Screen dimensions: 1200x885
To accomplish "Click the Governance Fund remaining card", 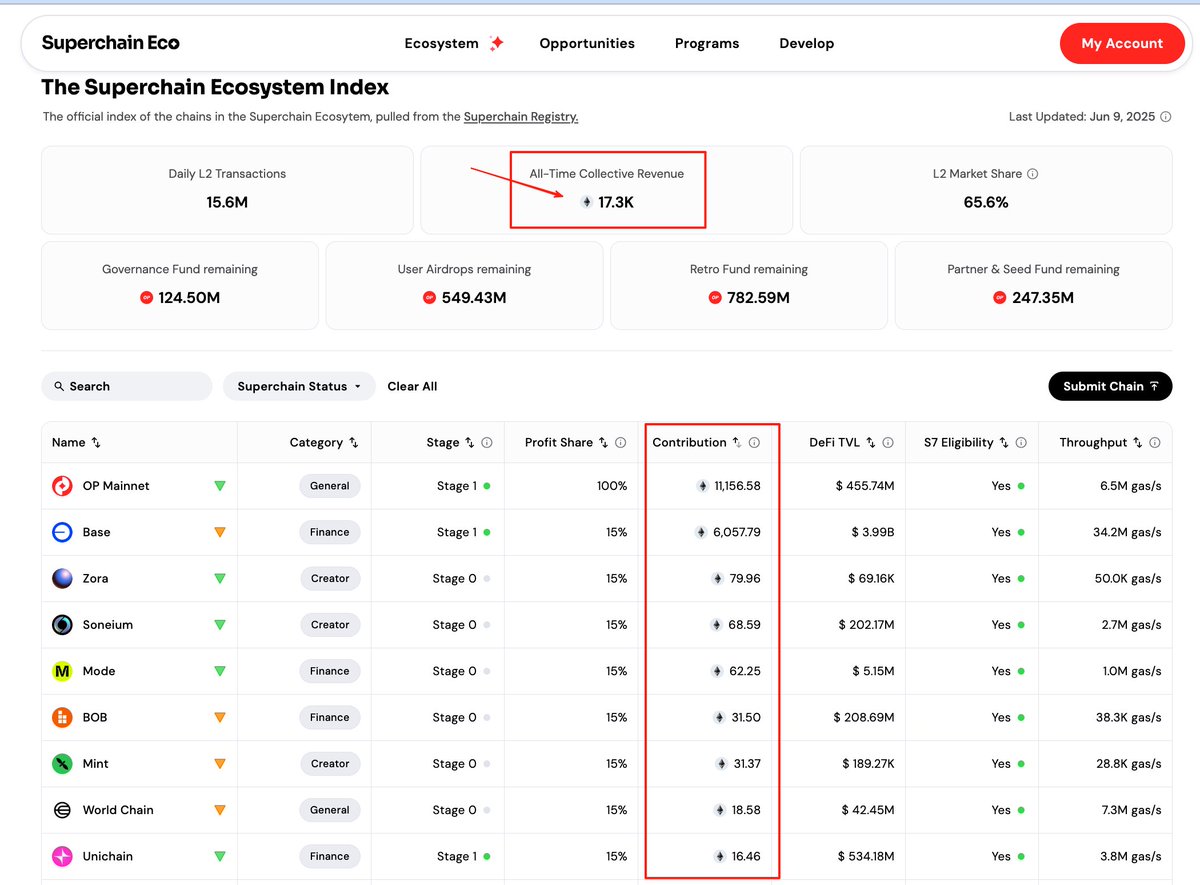I will click(x=180, y=285).
